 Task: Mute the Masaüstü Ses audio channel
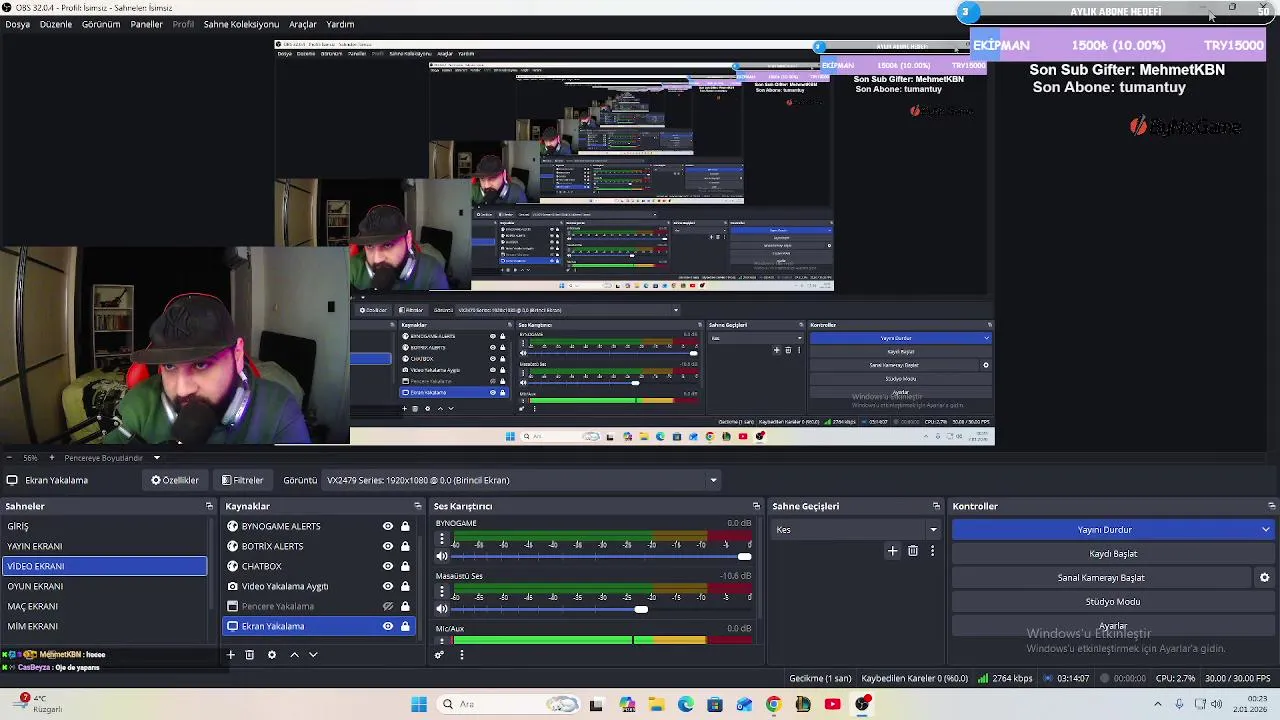tap(442, 609)
